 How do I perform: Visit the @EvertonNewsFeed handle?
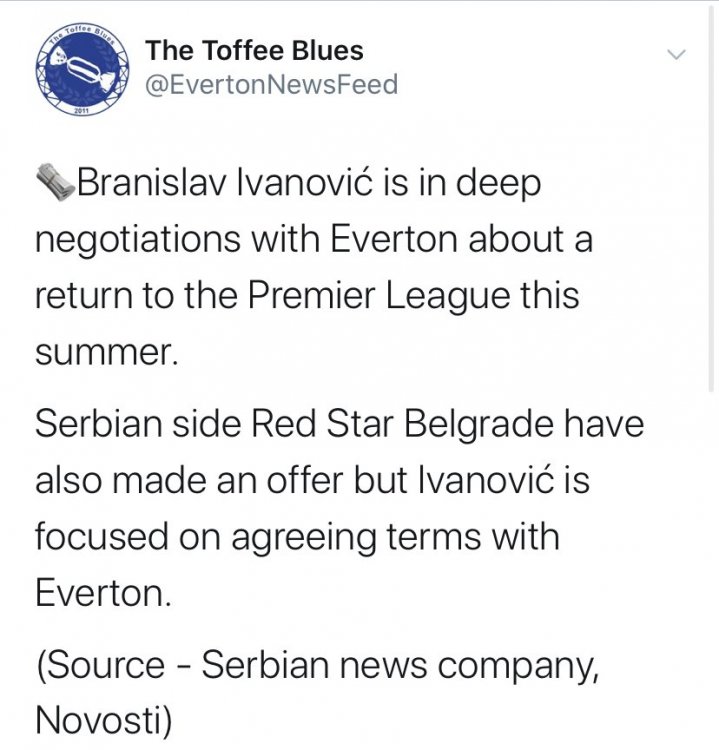(x=271, y=85)
